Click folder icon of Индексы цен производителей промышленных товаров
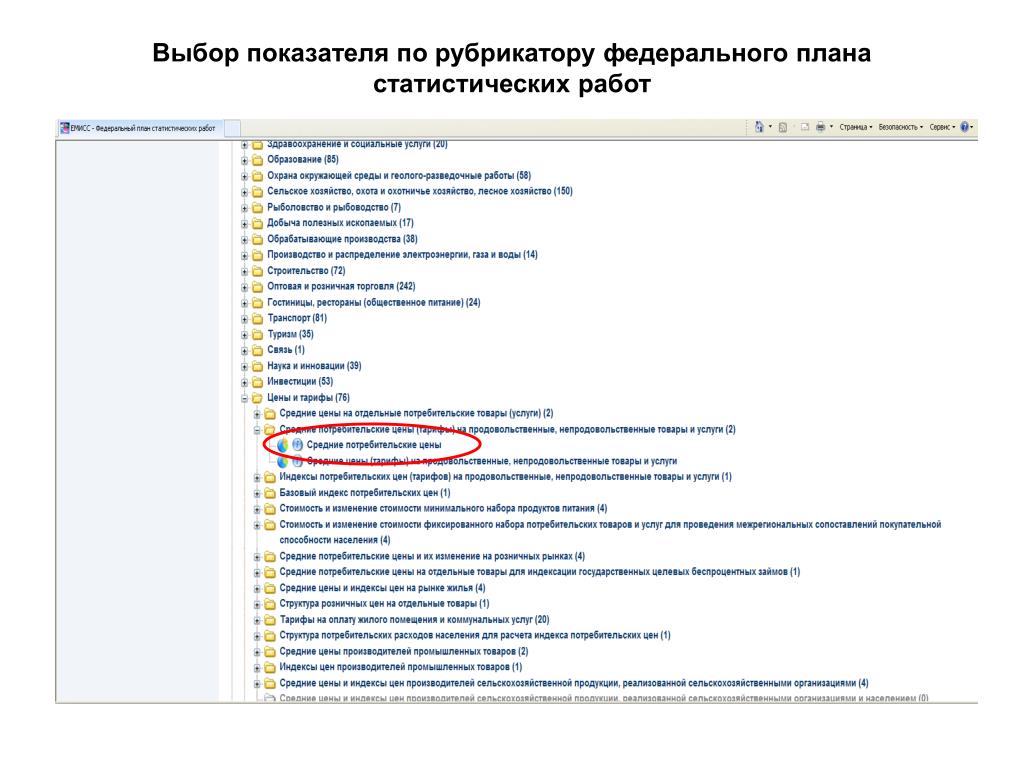 tap(270, 667)
